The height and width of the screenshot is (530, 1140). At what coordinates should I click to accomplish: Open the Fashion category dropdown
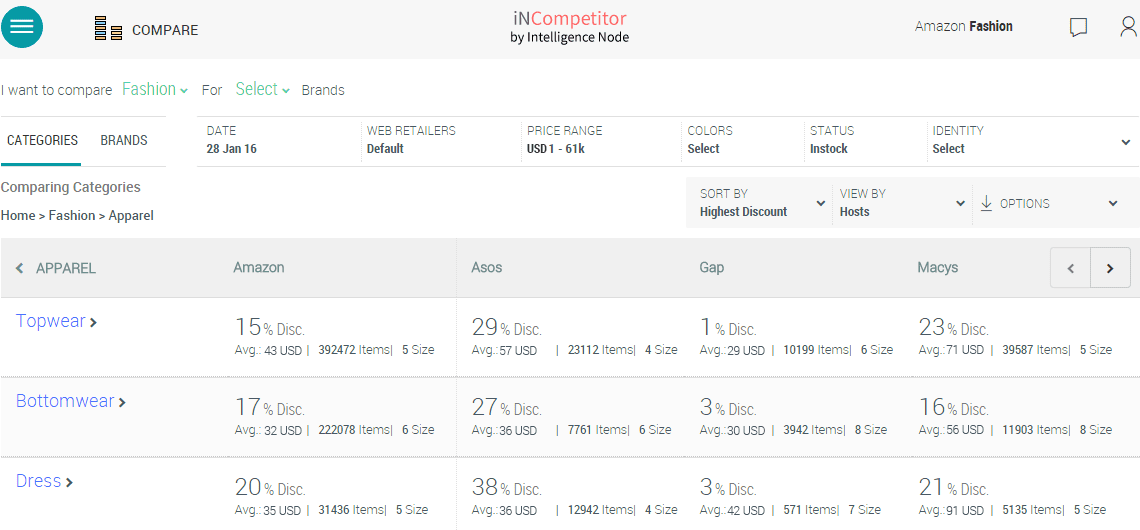tap(155, 89)
